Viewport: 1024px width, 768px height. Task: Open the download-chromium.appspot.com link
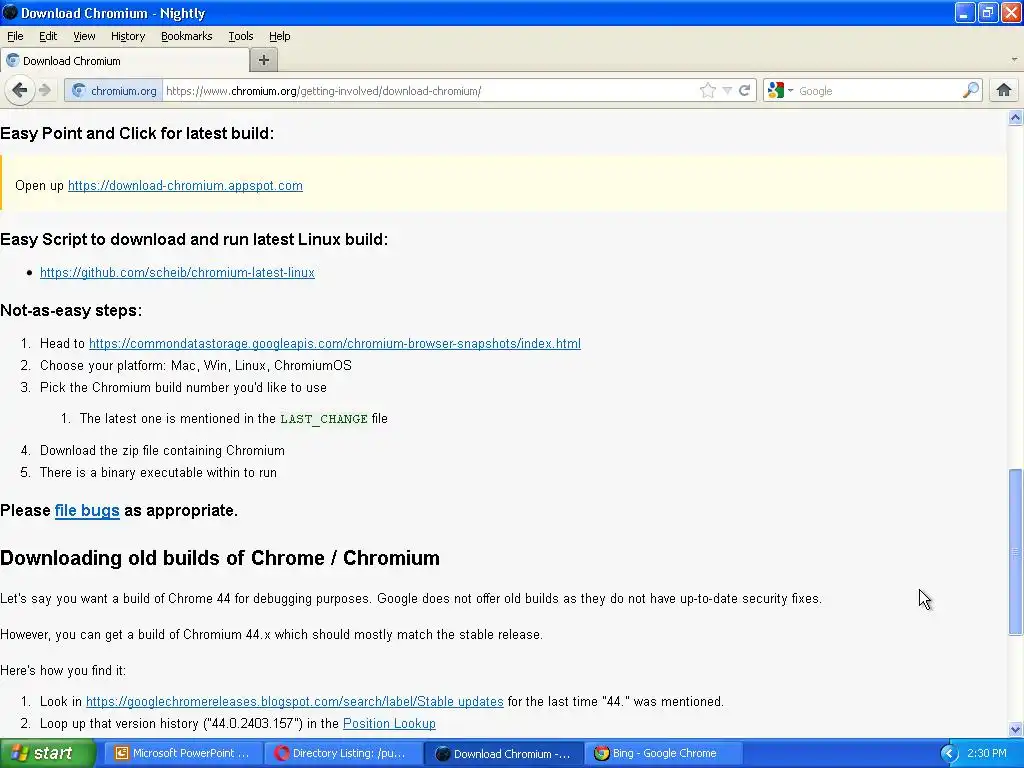[x=185, y=185]
